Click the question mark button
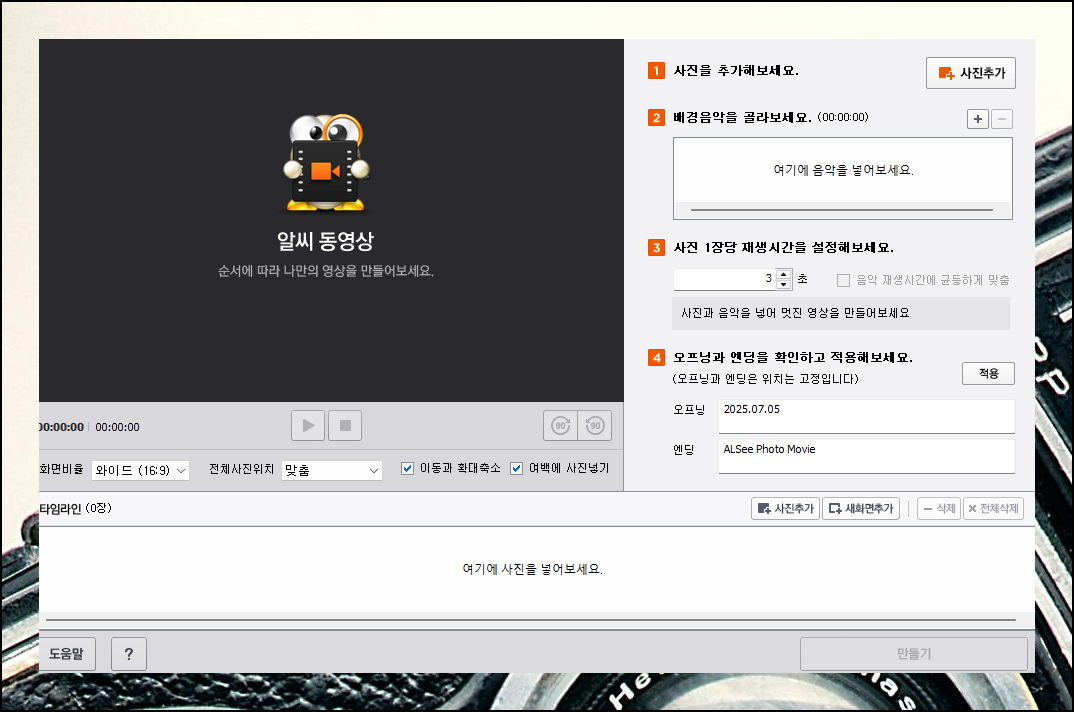The width and height of the screenshot is (1074, 712). (x=129, y=654)
